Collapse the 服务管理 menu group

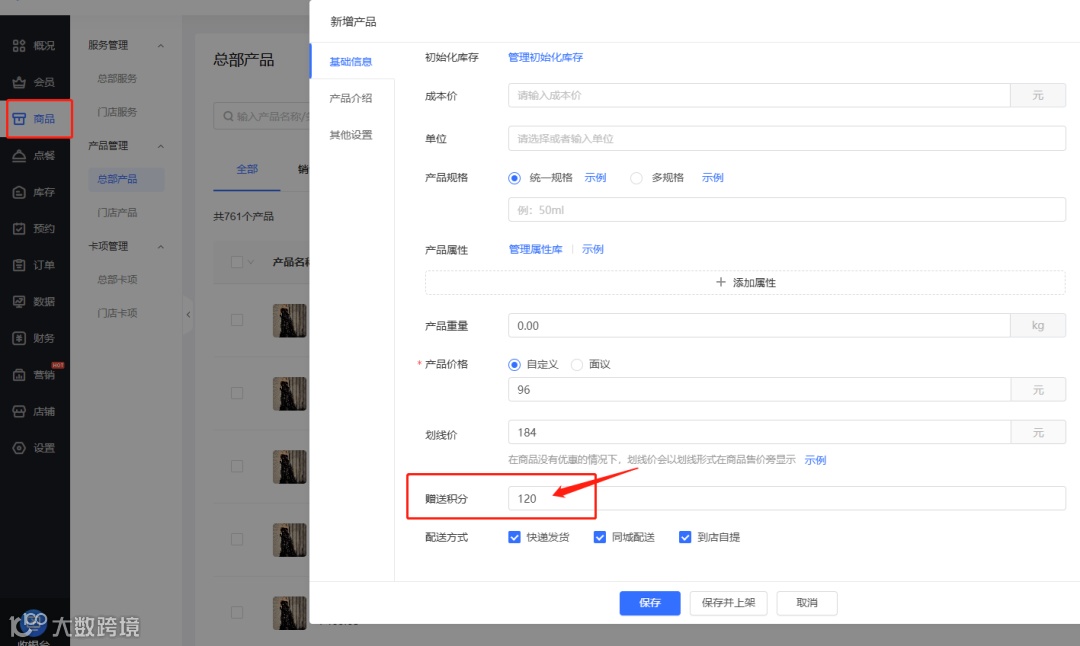coord(160,45)
